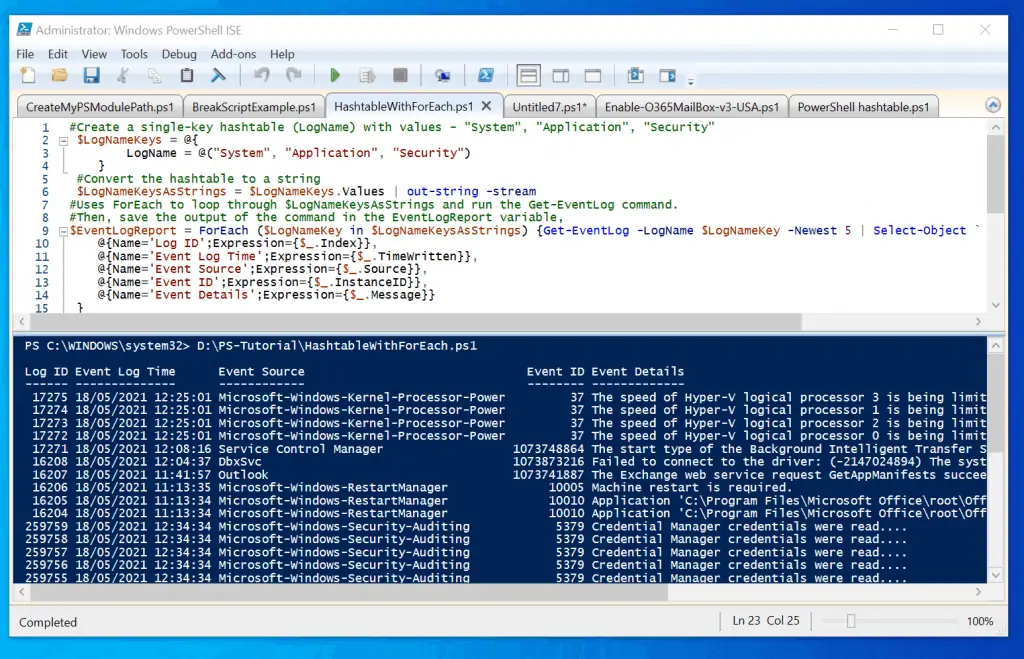Screen dimensions: 1024x659
Task: Save the script with the floppy disk icon
Action: click(91, 76)
